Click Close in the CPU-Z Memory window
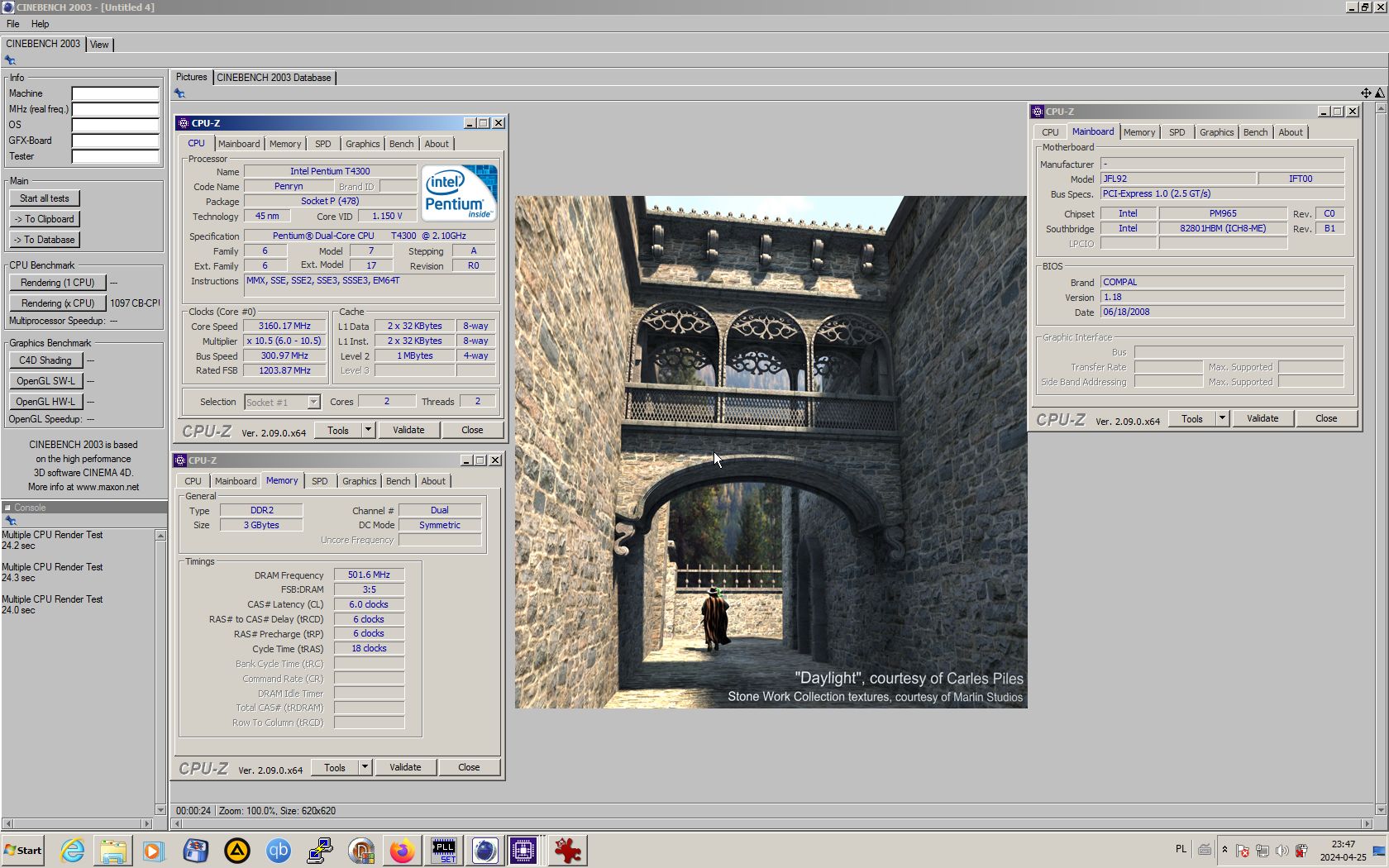The height and width of the screenshot is (868, 1389). 469,767
